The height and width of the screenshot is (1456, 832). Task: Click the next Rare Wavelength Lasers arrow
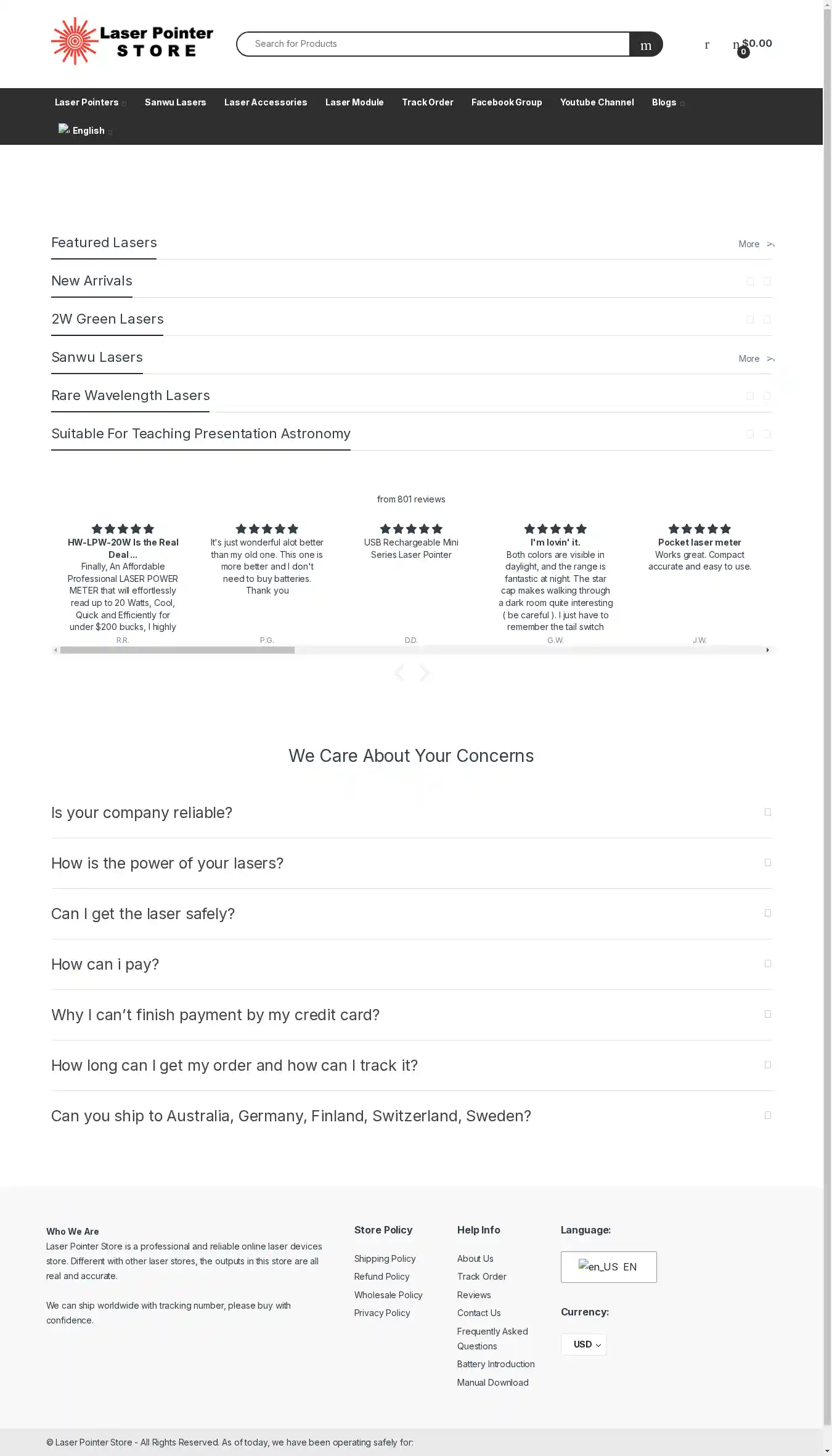767,396
